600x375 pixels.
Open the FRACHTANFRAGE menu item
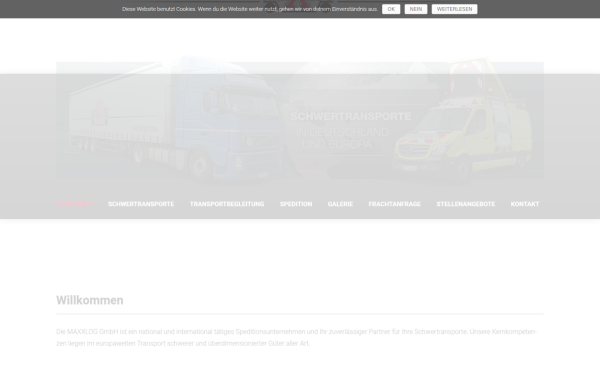click(395, 204)
